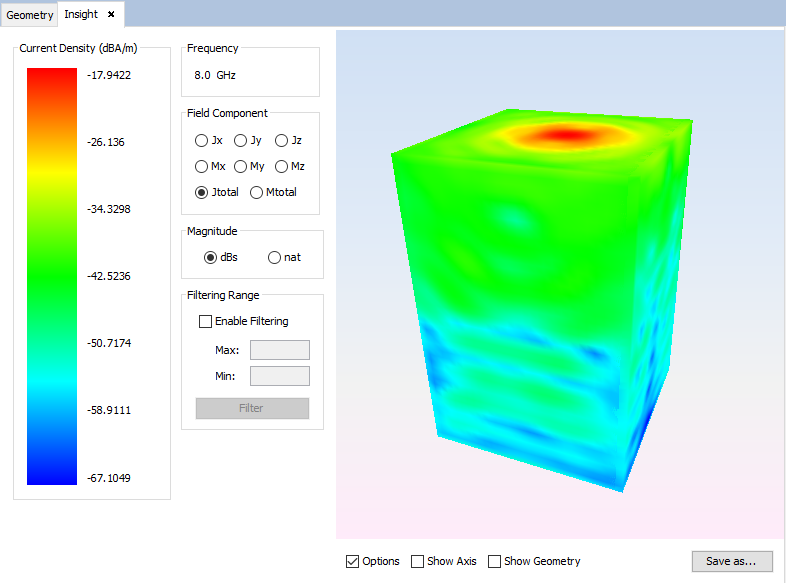This screenshot has width=786, height=583.
Task: Click the Save as button
Action: pos(731,561)
